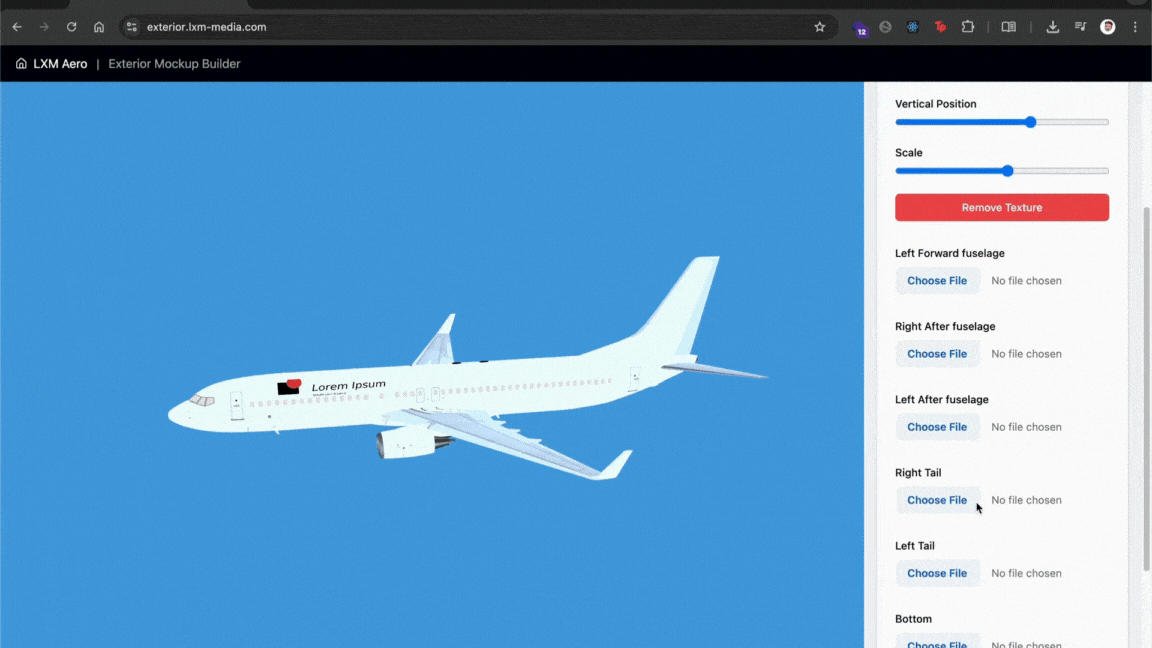This screenshot has height=648, width=1152.
Task: Open the browser Extensions puzzle icon
Action: pos(968,27)
